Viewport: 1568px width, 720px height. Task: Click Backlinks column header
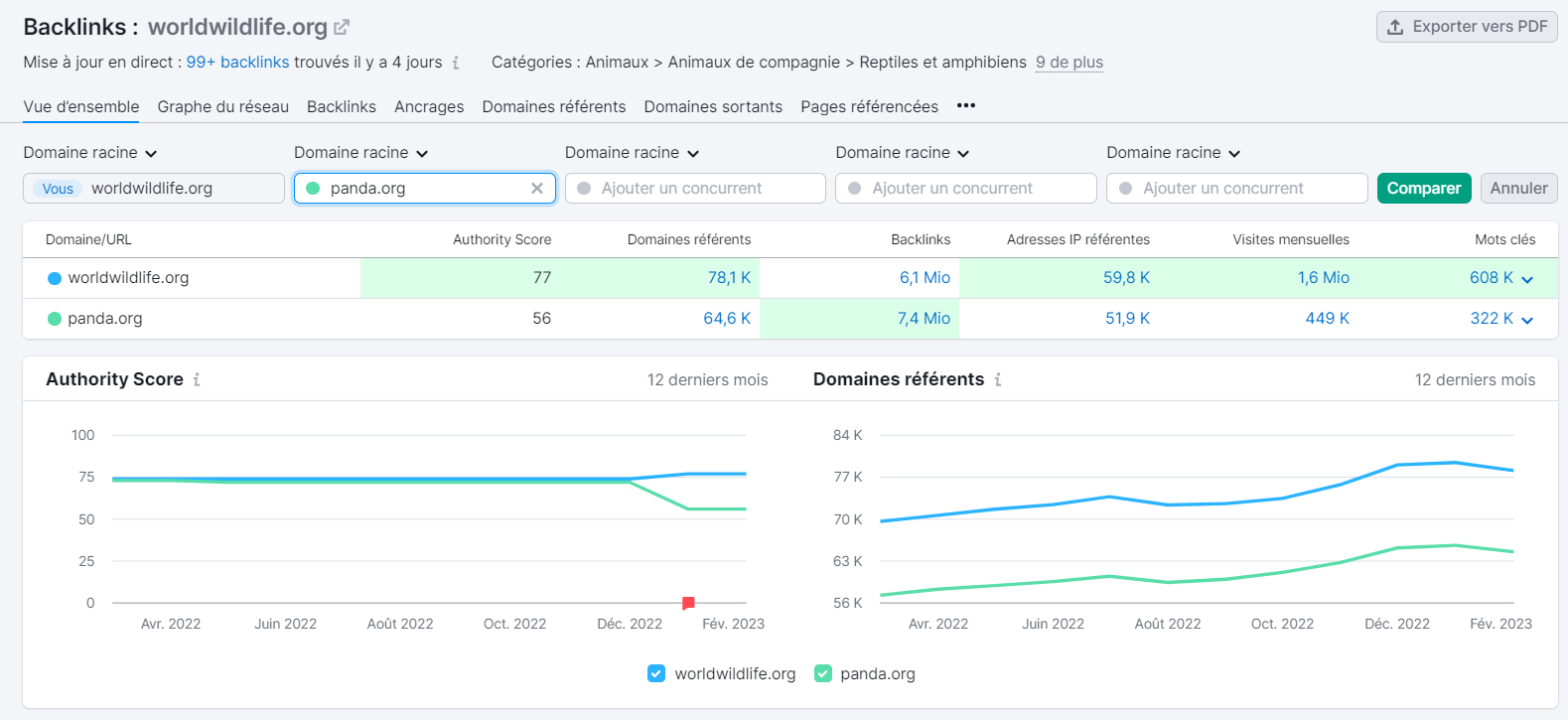(921, 239)
